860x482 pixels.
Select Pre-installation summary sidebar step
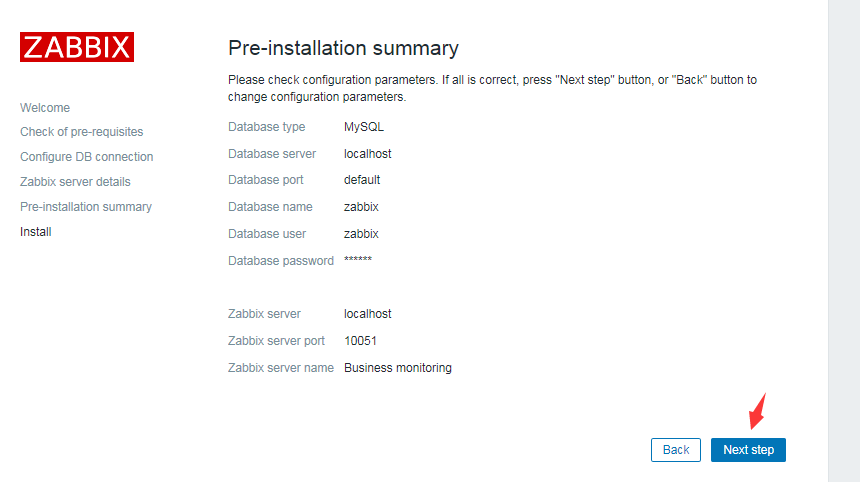[x=86, y=207]
